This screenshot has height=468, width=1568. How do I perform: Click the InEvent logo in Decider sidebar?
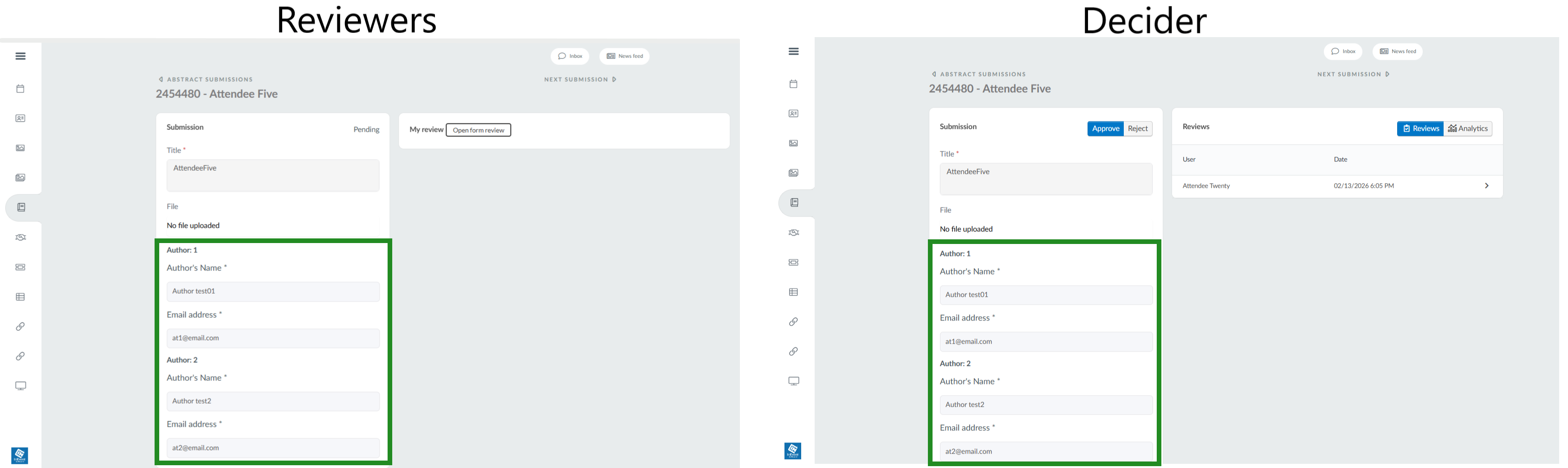(x=792, y=451)
